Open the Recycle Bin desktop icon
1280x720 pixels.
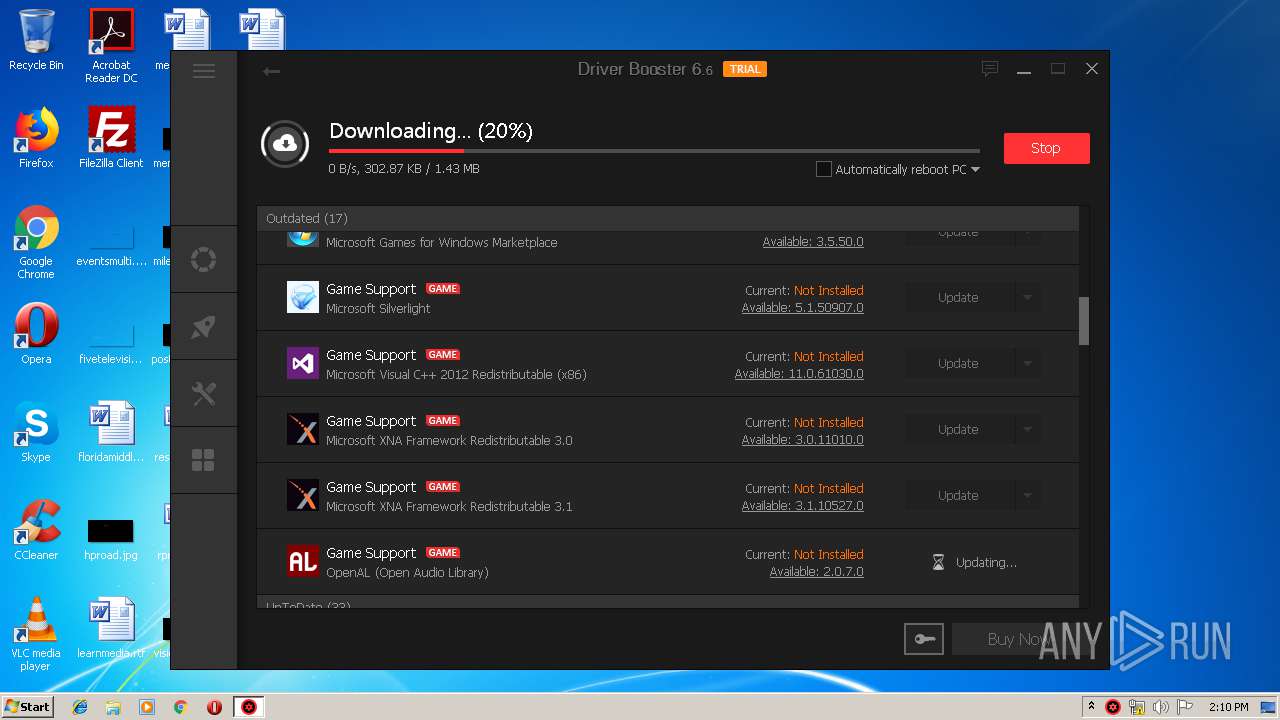[x=36, y=40]
